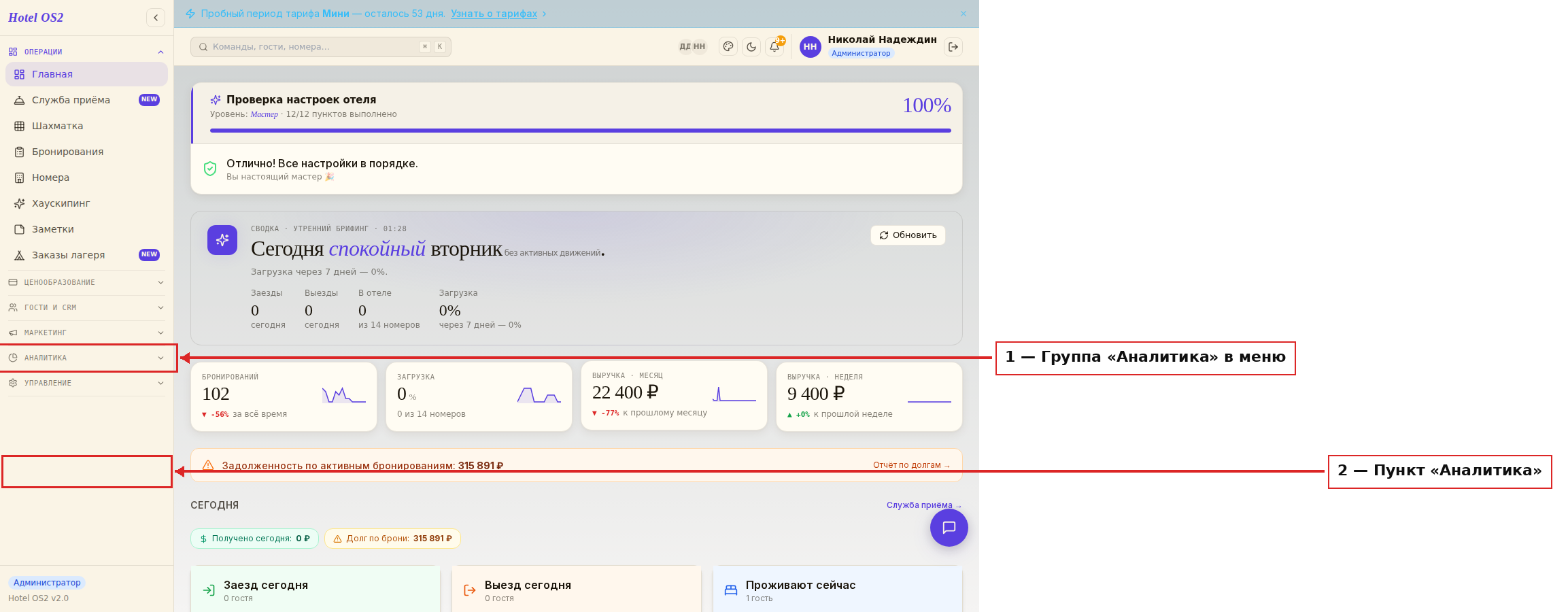Click the Служба приёма bell icon in sidebar
The height and width of the screenshot is (612, 1568).
(20, 100)
